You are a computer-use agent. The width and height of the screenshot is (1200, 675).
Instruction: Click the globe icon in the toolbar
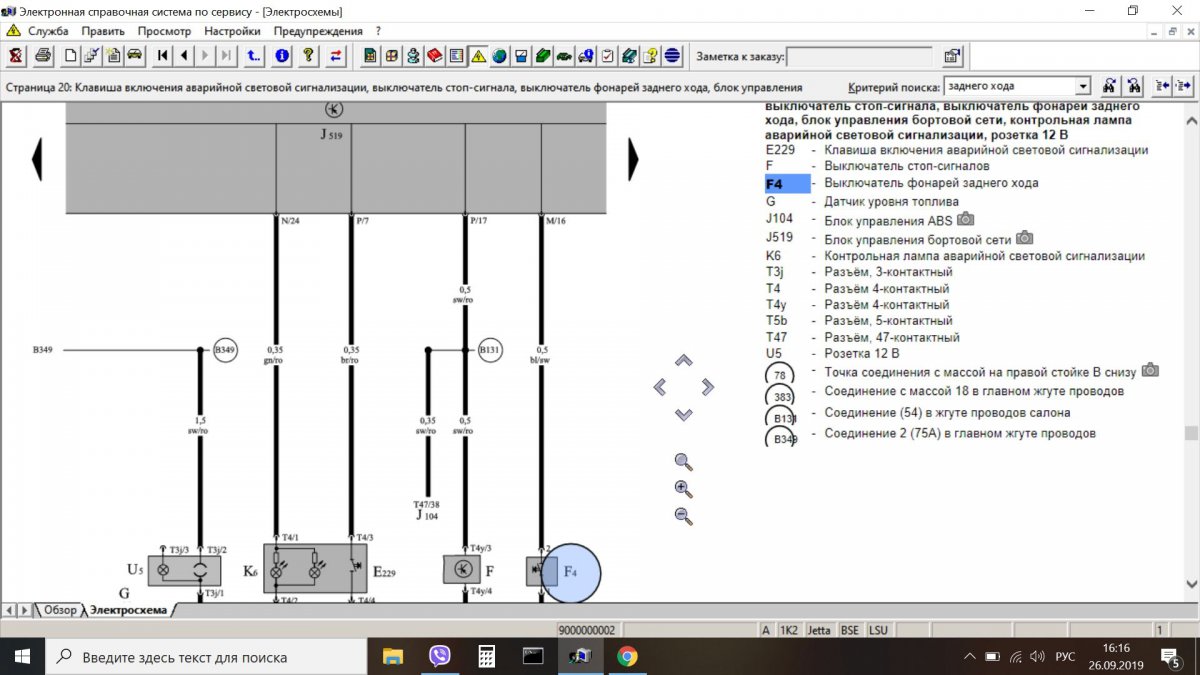[499, 56]
